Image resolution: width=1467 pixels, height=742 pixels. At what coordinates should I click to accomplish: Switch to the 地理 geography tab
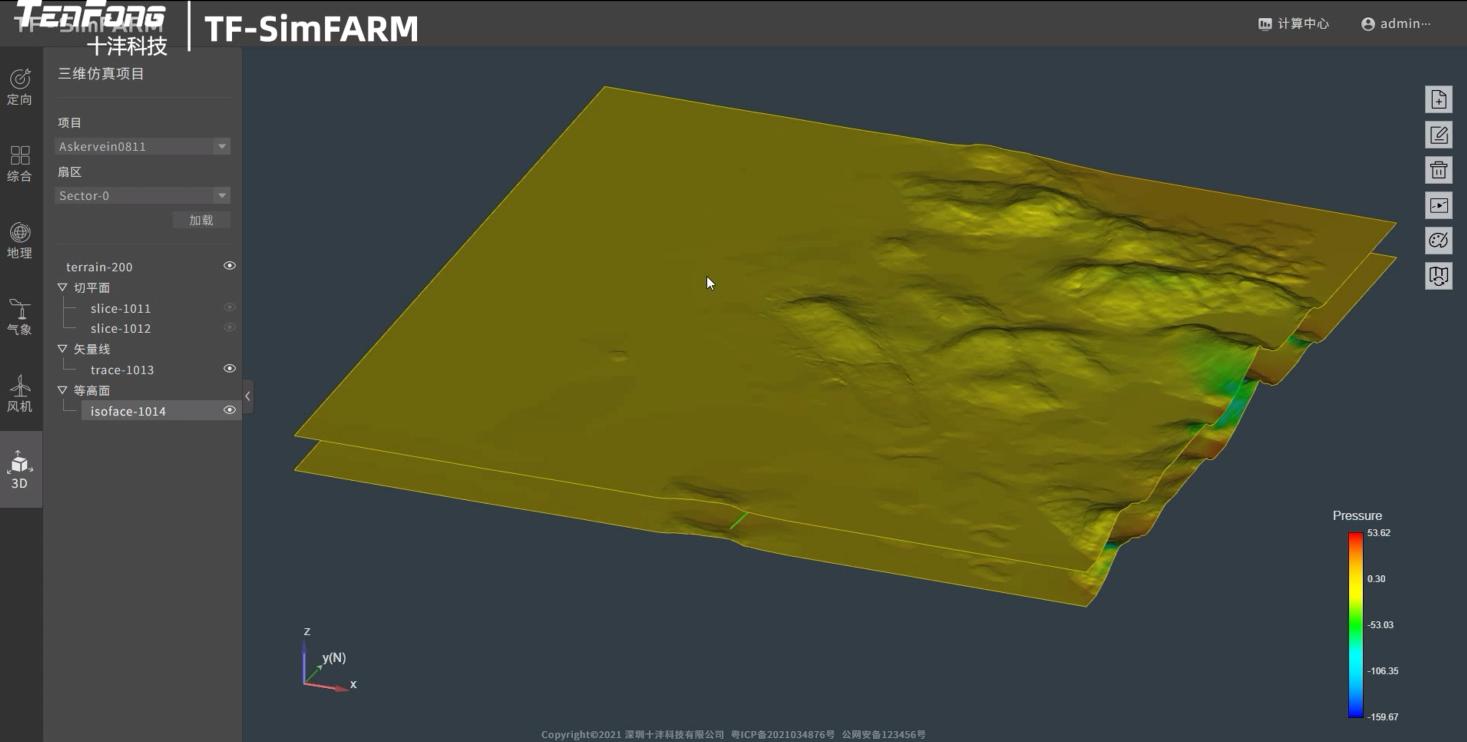tap(20, 240)
